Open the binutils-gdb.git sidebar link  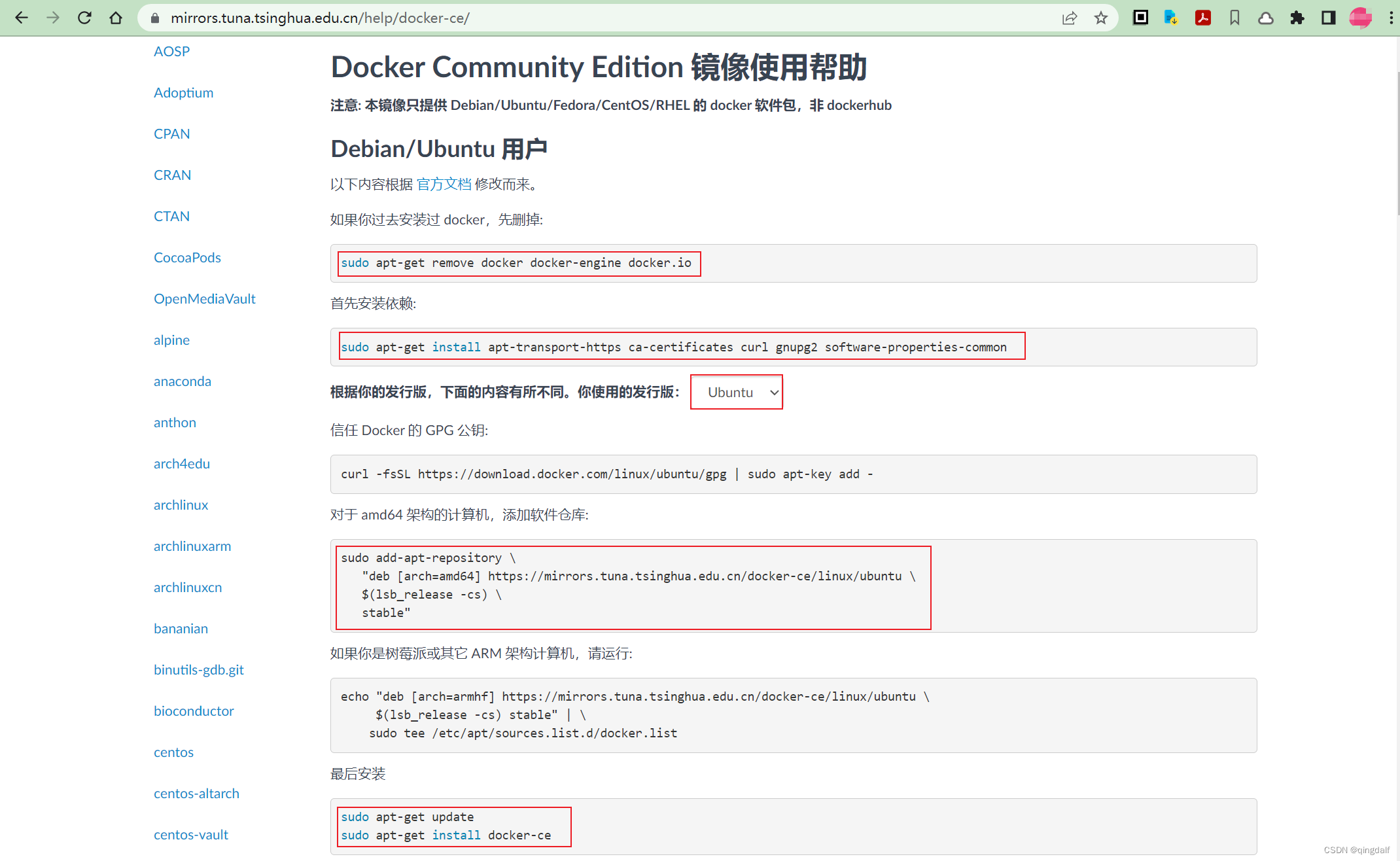tap(198, 669)
